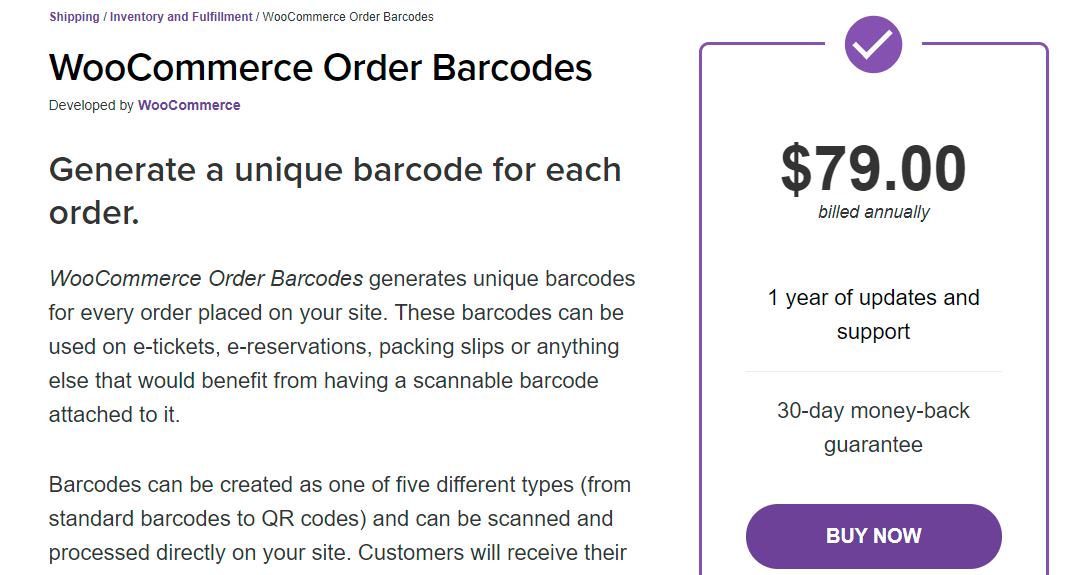Click the 'Developed by' label

(x=91, y=105)
